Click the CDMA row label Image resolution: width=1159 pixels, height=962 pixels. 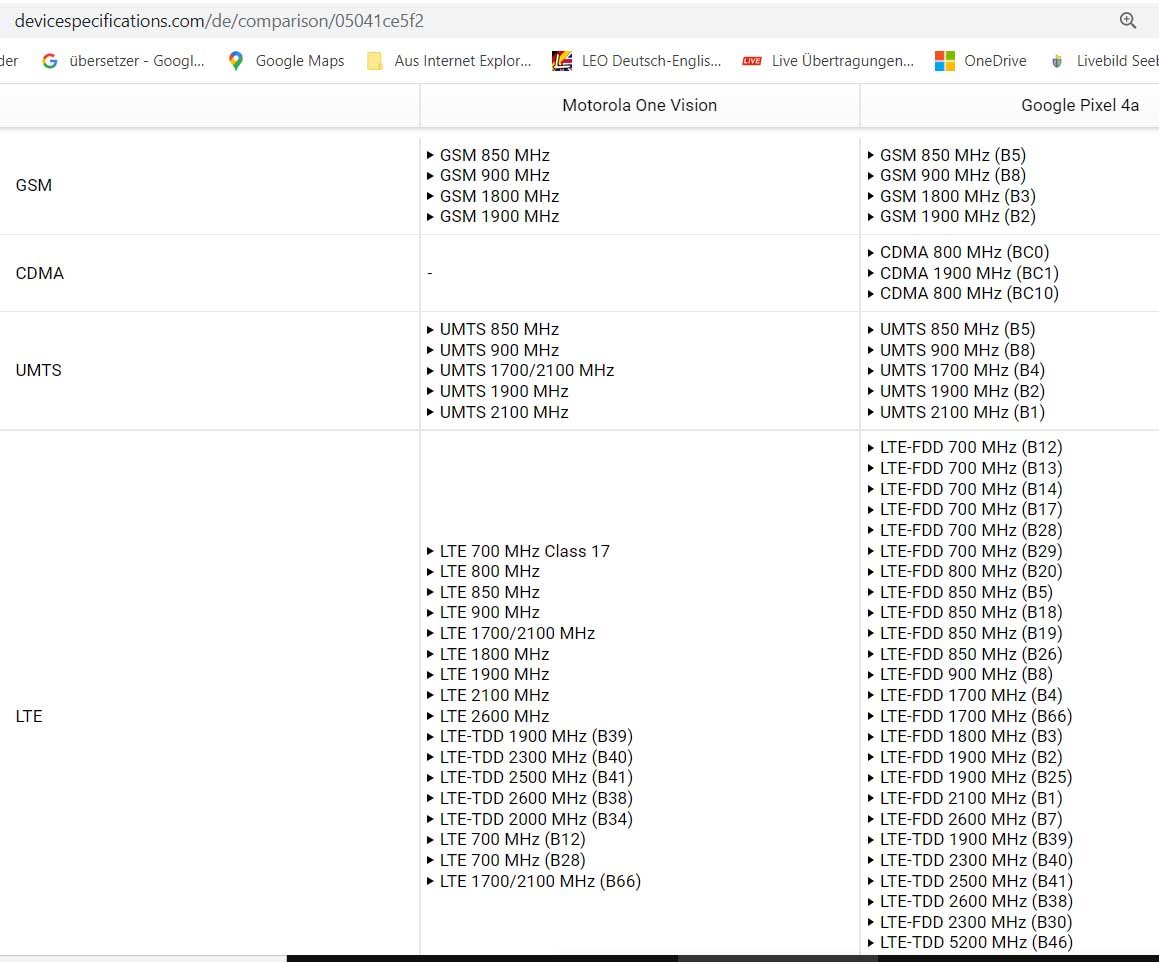click(40, 273)
